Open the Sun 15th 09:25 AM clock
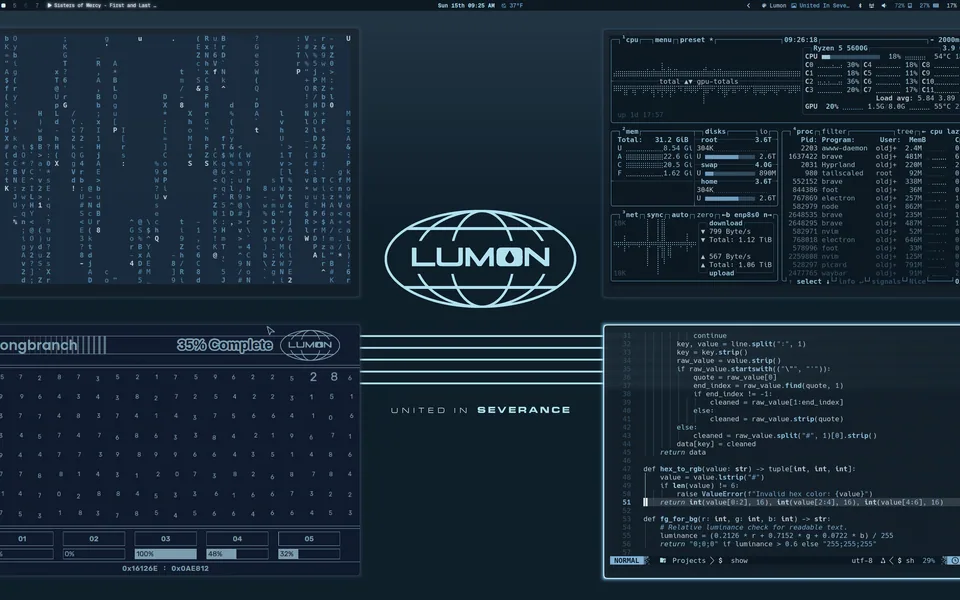Image resolution: width=960 pixels, height=600 pixels. click(x=466, y=6)
